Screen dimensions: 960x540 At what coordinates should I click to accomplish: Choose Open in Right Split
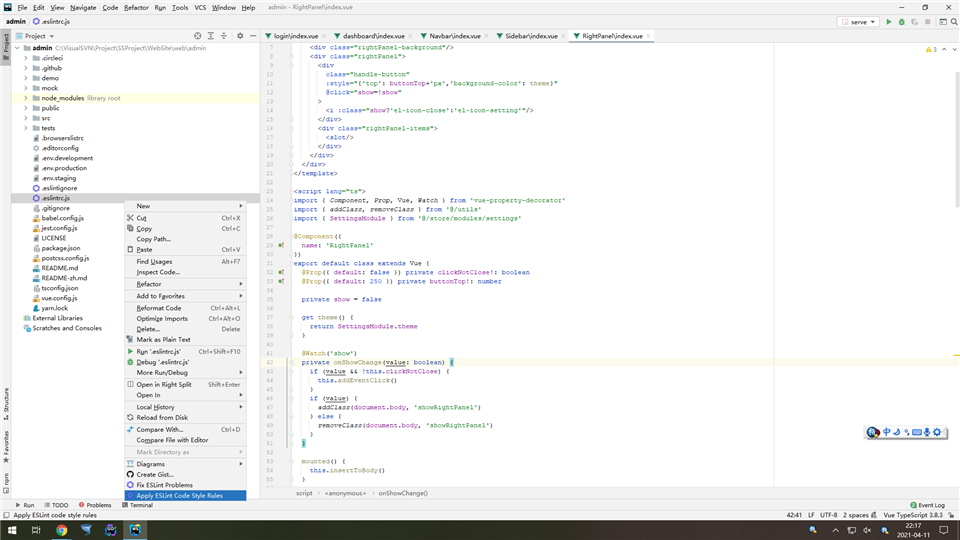[x=186, y=384]
